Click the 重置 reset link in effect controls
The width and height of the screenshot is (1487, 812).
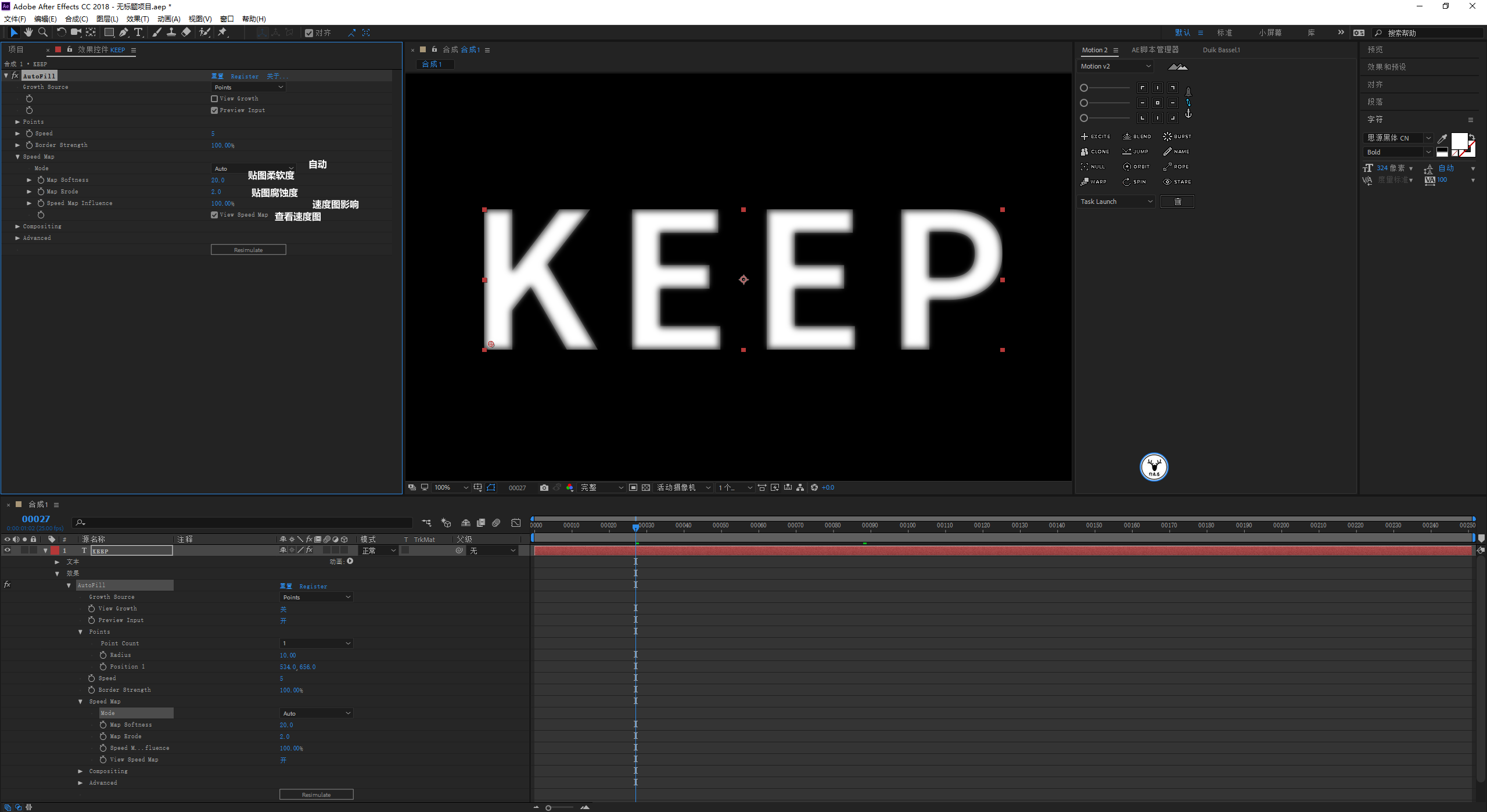coord(217,76)
